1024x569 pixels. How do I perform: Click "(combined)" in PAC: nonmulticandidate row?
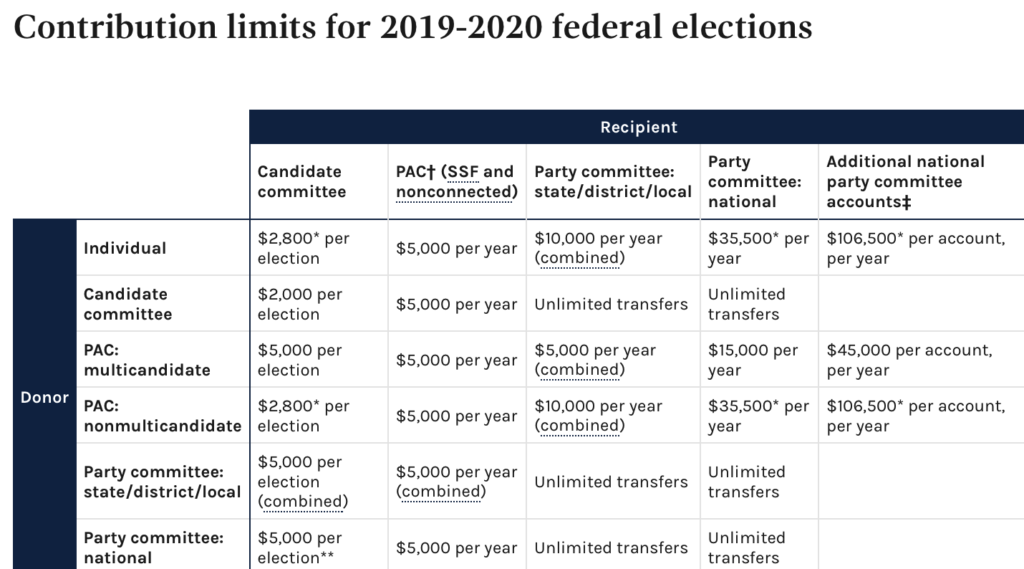point(579,426)
